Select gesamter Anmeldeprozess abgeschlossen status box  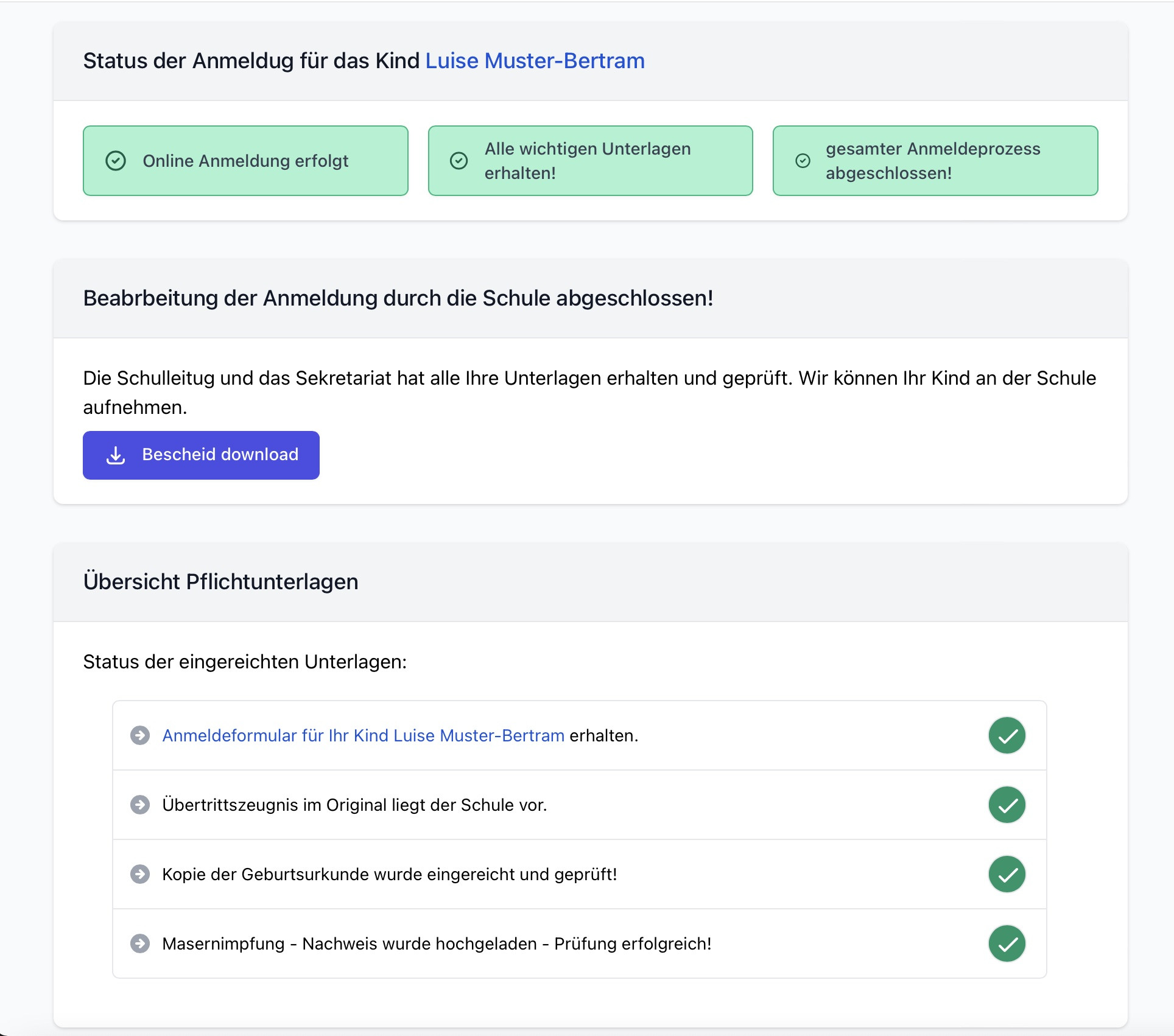point(935,161)
